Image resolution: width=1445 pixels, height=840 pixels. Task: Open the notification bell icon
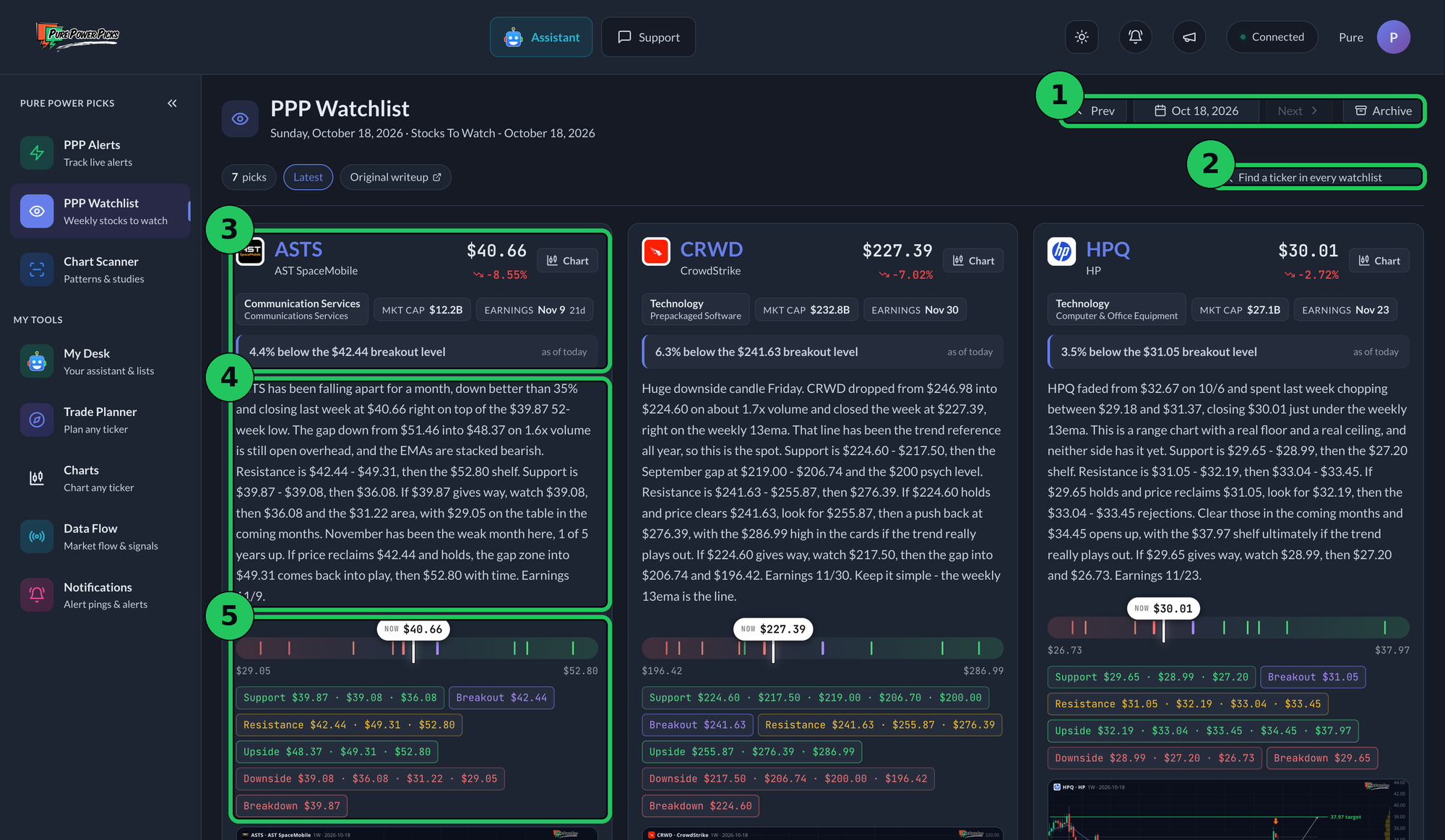(x=1135, y=37)
